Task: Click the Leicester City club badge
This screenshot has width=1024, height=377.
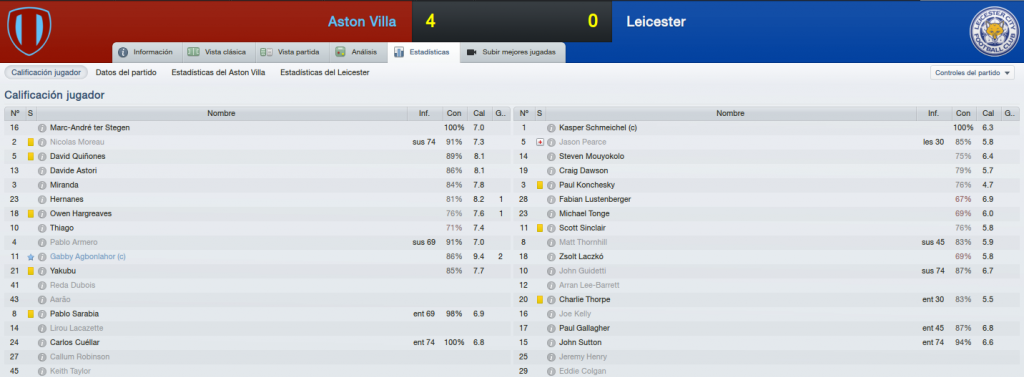Action: click(993, 31)
